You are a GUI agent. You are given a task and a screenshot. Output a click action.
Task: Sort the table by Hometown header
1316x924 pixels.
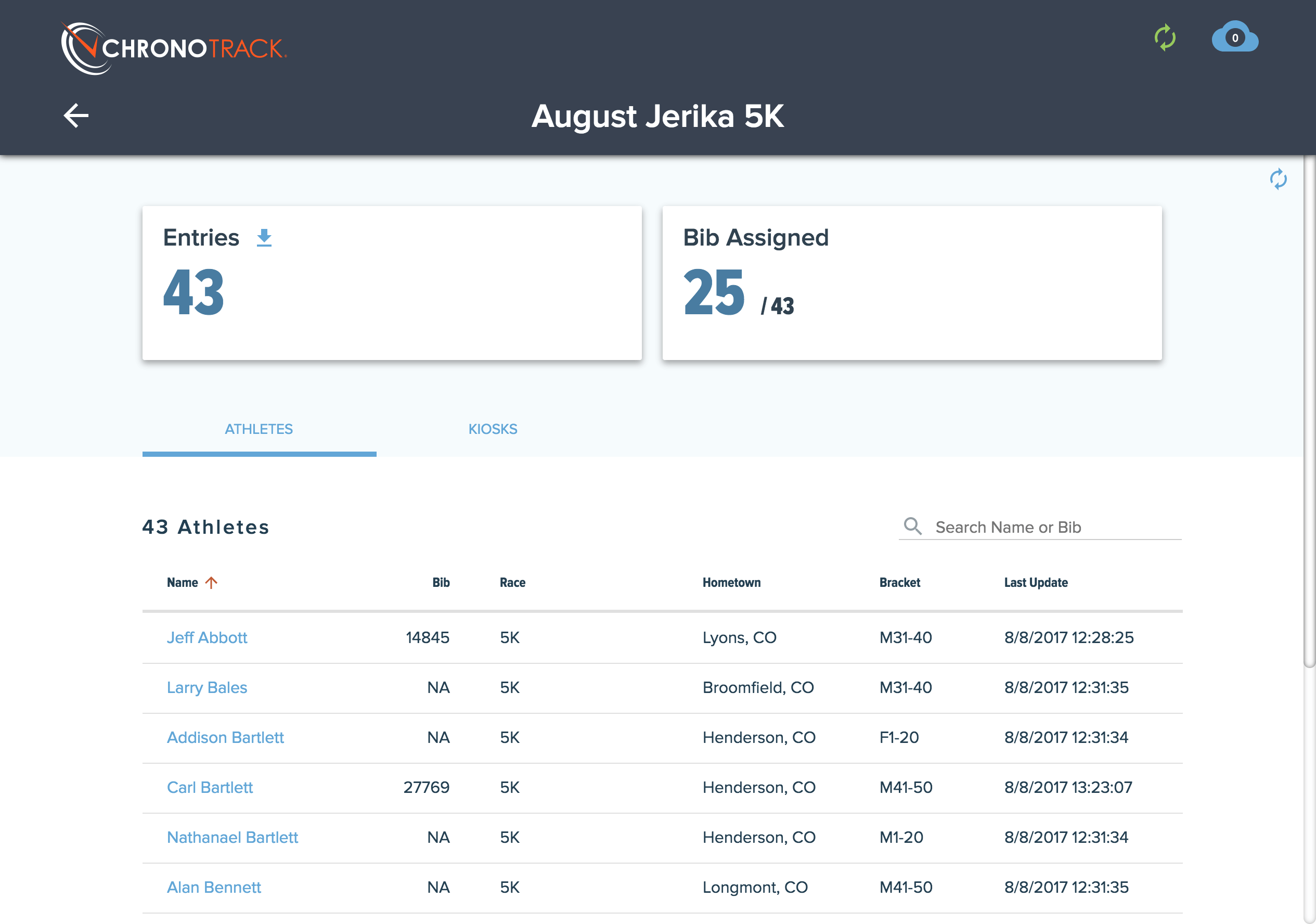pos(731,582)
